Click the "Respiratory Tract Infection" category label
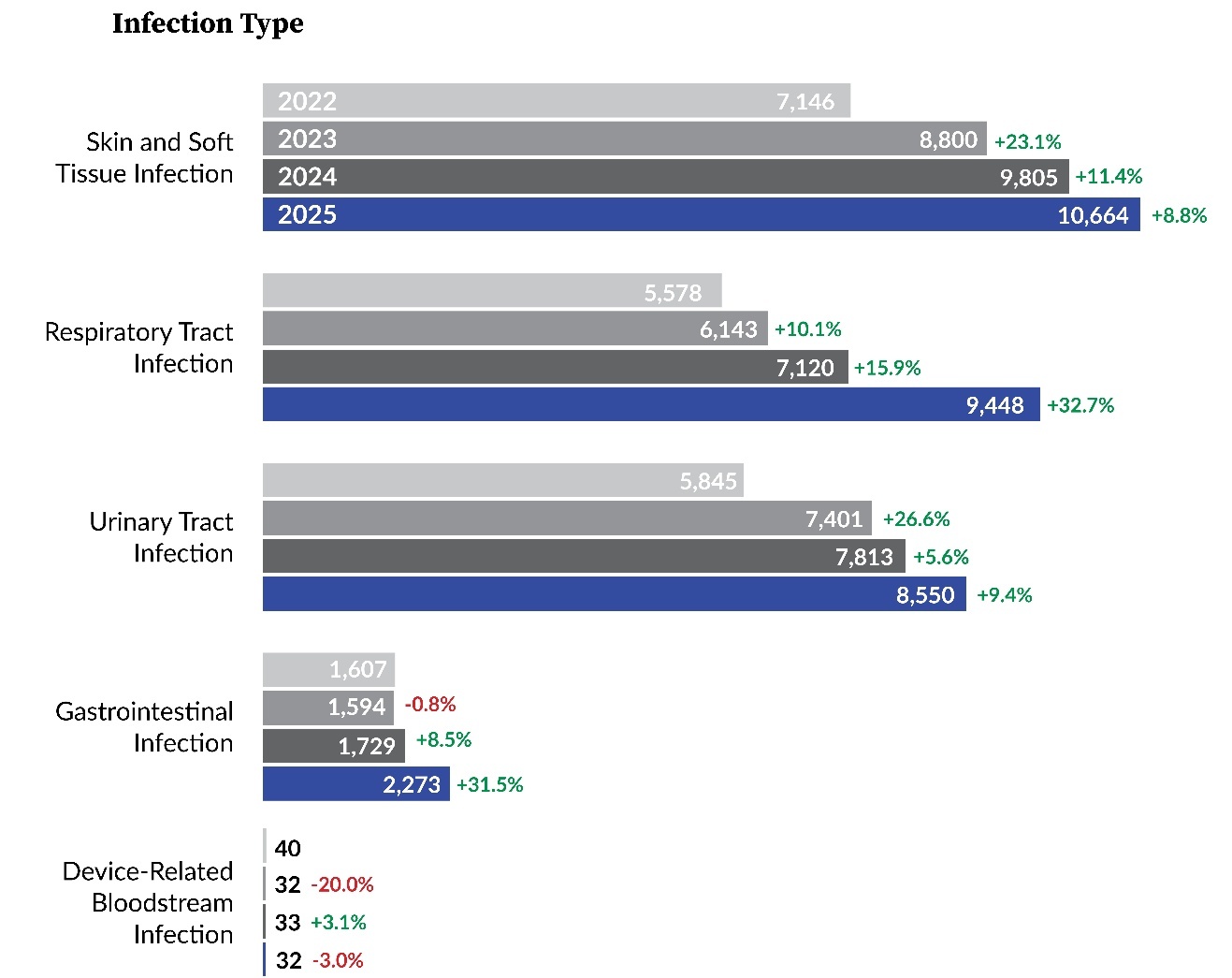This screenshot has width=1232, height=978. (138, 347)
